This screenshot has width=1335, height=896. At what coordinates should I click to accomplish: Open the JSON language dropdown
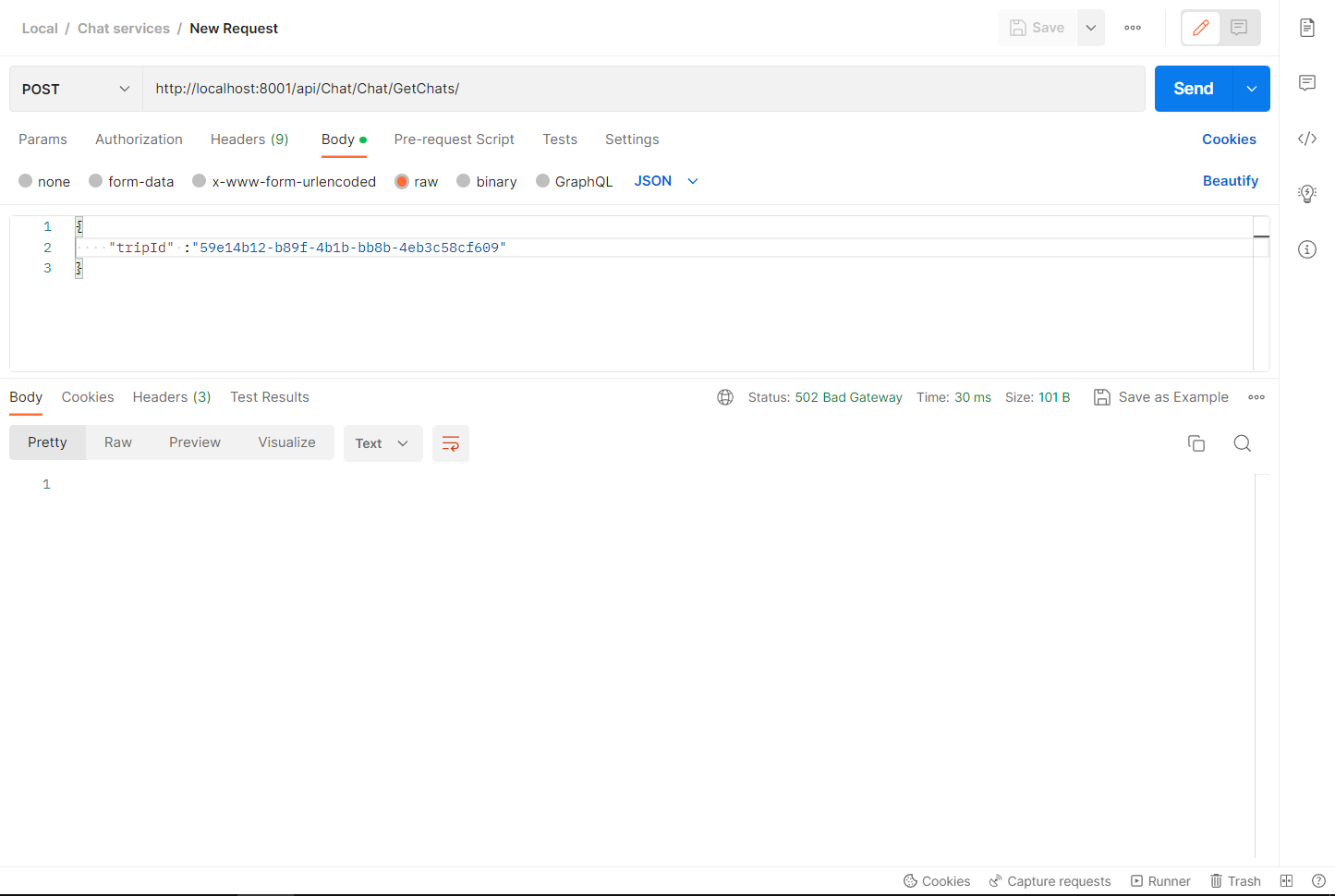[665, 181]
